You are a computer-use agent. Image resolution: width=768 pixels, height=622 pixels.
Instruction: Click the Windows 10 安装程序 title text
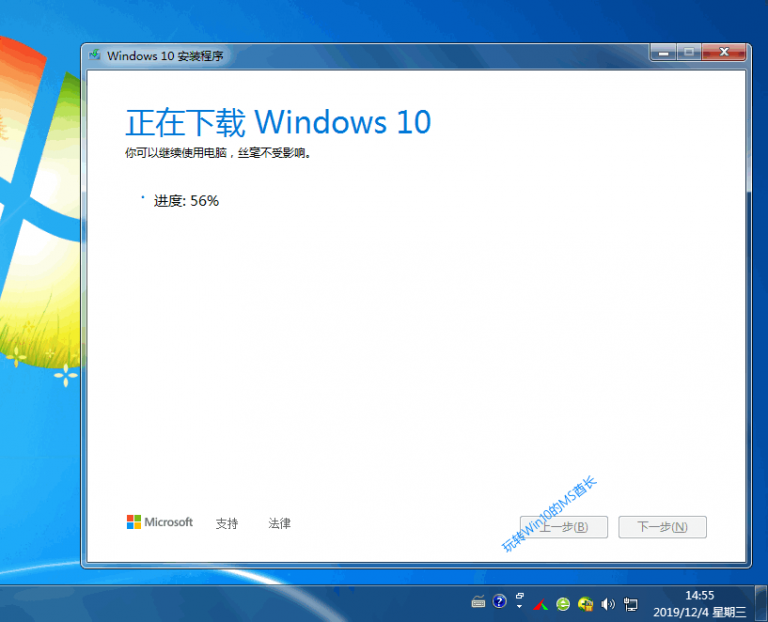[165, 56]
